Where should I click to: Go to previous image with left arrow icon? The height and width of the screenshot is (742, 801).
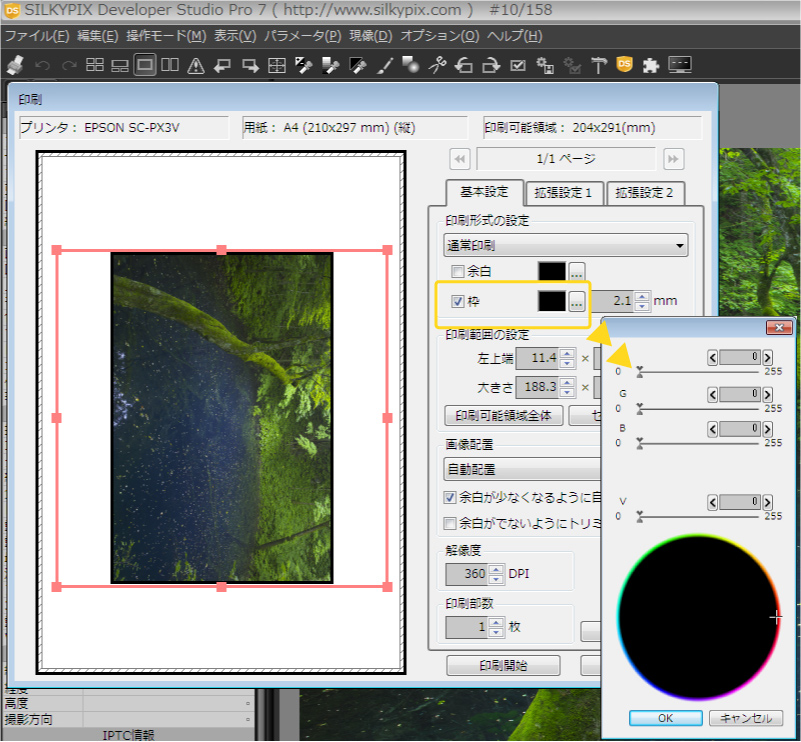(x=222, y=65)
